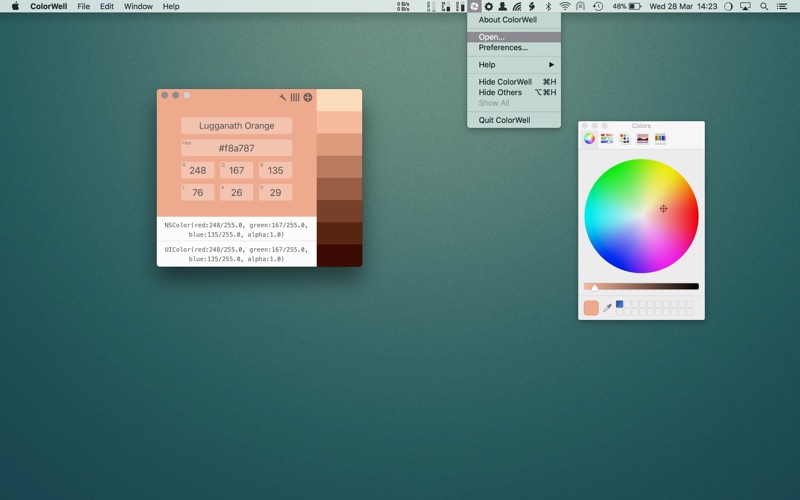This screenshot has width=800, height=500.
Task: Pick a screen color with the eyedropper
Action: point(607,308)
